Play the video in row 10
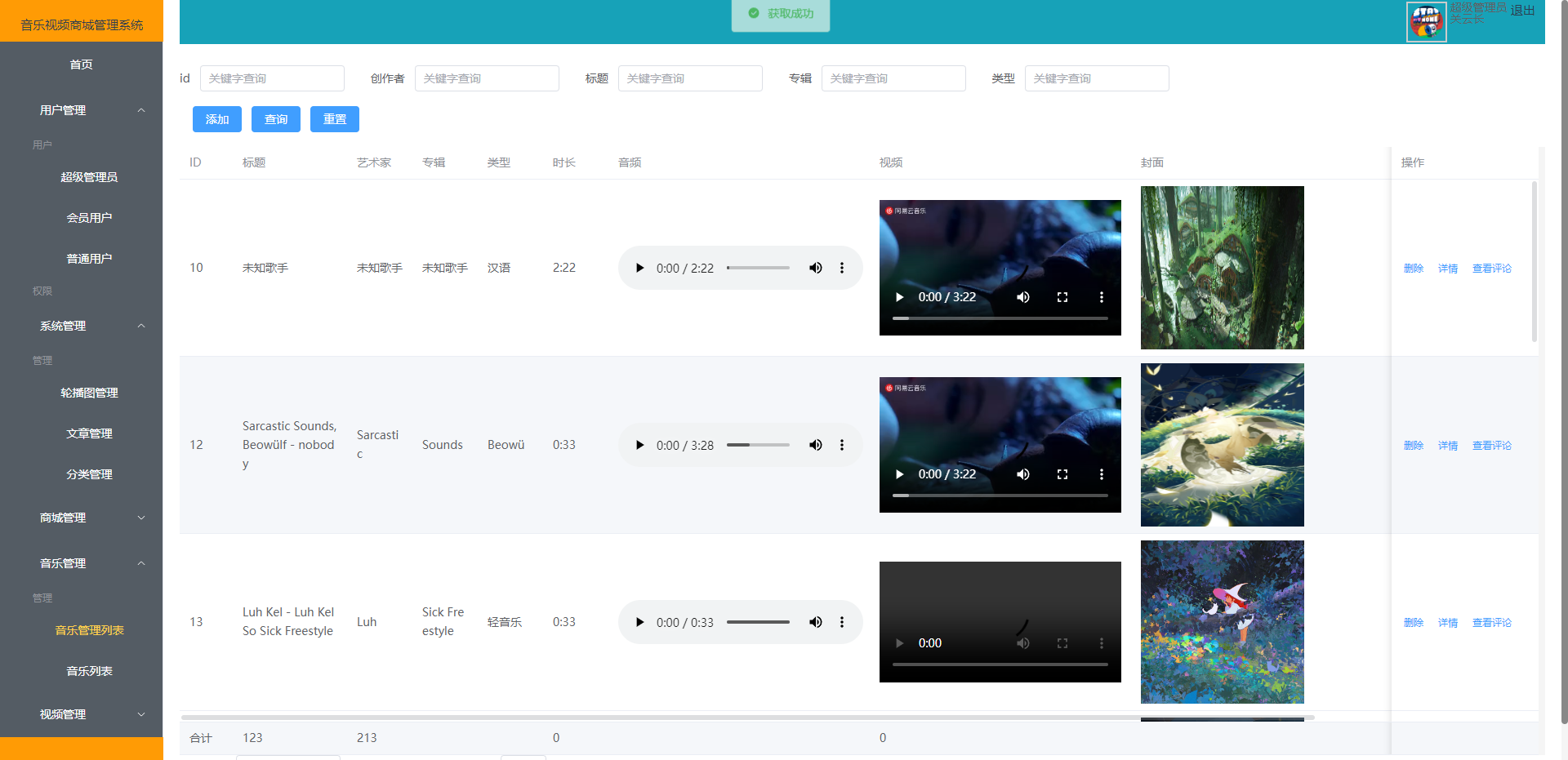 point(900,297)
